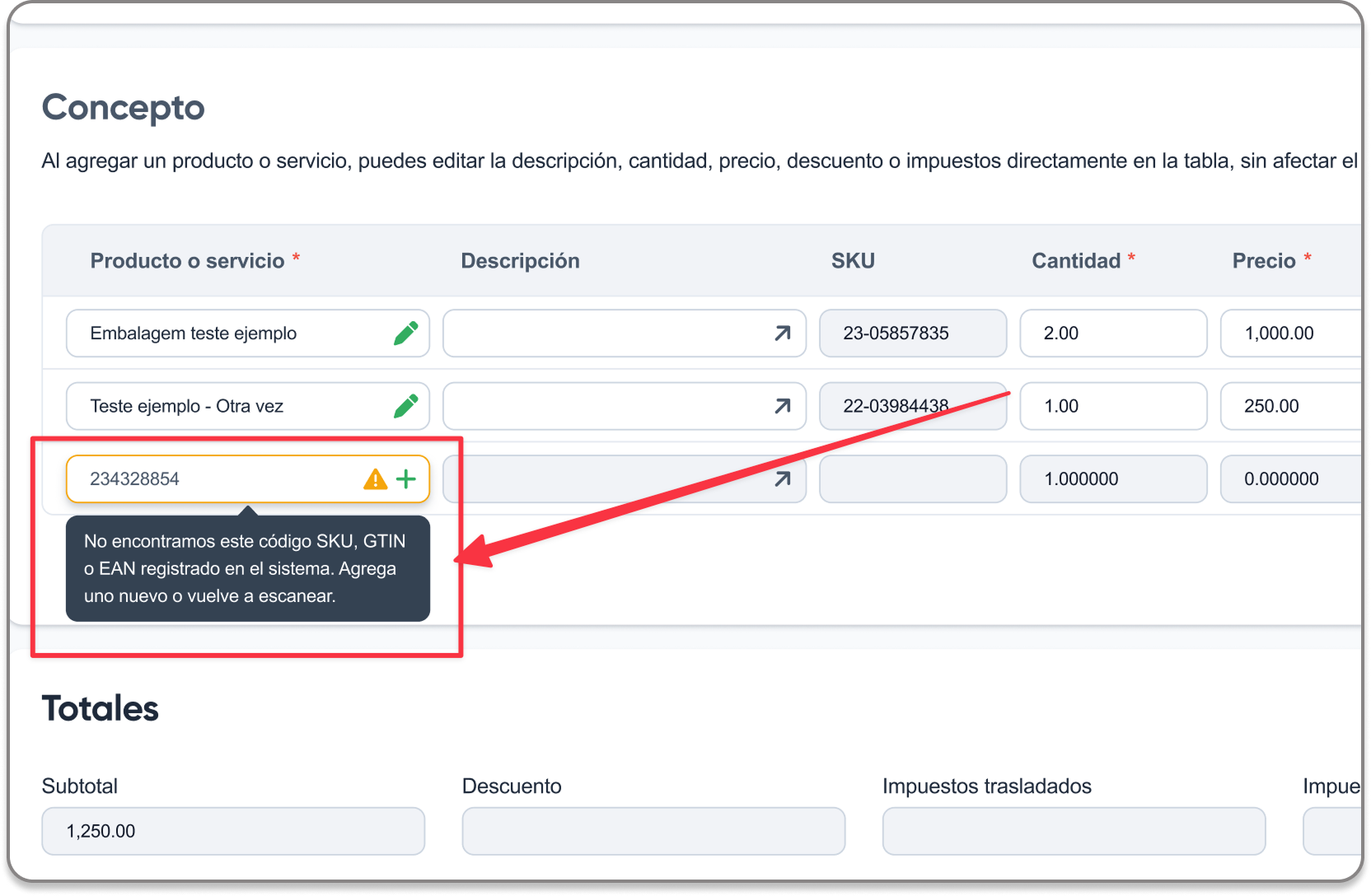Click the Subtotal label
Viewport: 1371px width, 896px height.
[x=80, y=786]
